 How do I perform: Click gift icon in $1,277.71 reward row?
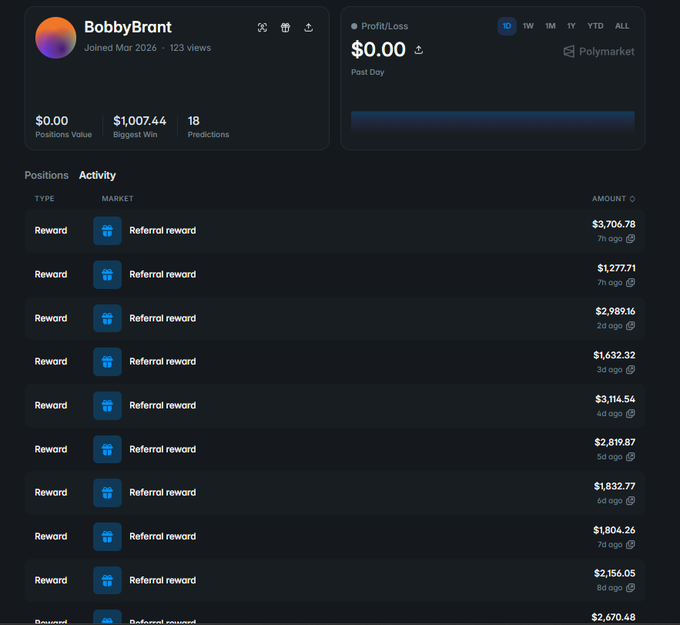point(107,275)
